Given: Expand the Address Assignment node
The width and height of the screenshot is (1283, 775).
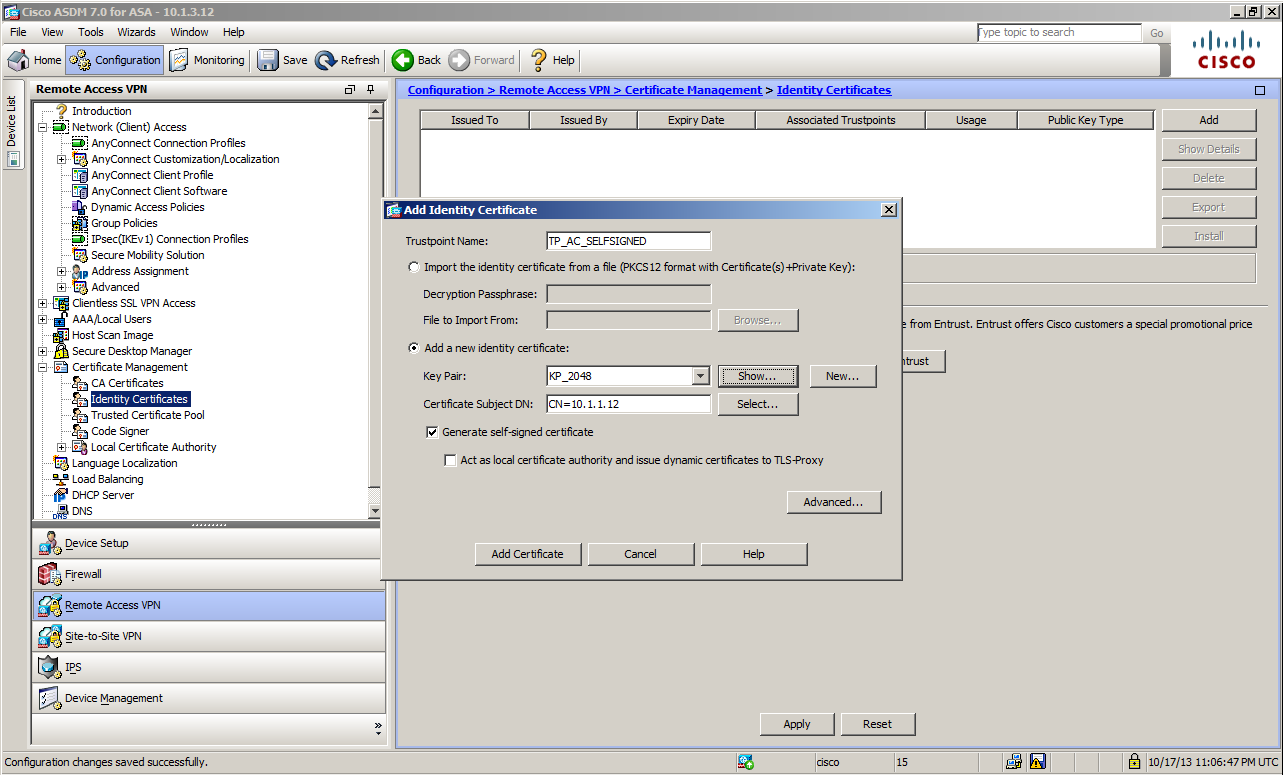Looking at the screenshot, I should point(62,271).
